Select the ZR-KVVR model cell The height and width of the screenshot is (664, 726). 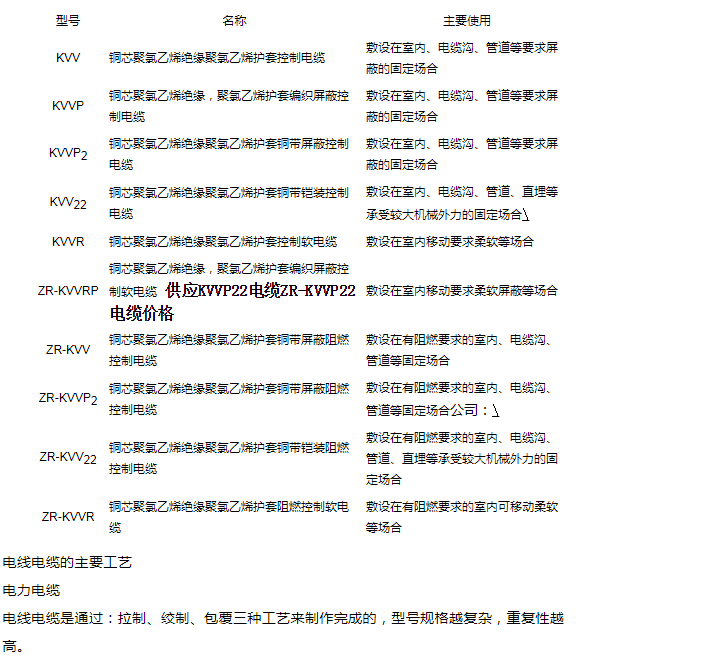(68, 516)
